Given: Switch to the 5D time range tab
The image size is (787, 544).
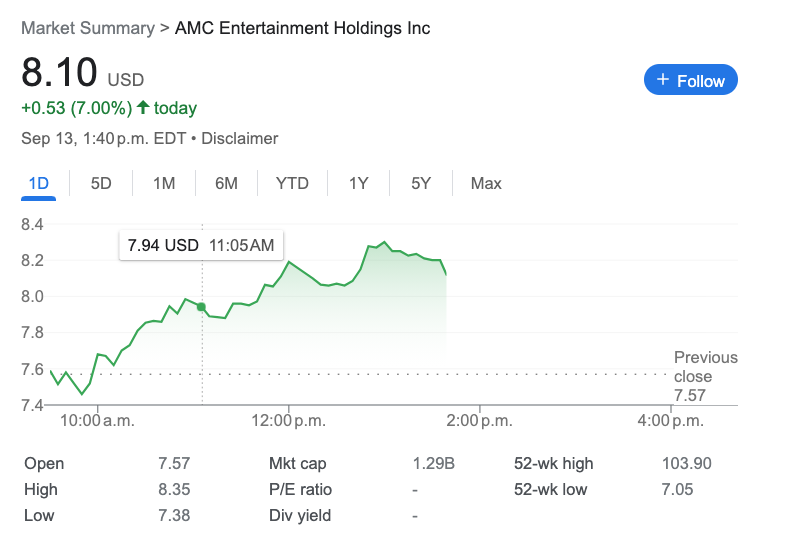Looking at the screenshot, I should click(x=101, y=183).
